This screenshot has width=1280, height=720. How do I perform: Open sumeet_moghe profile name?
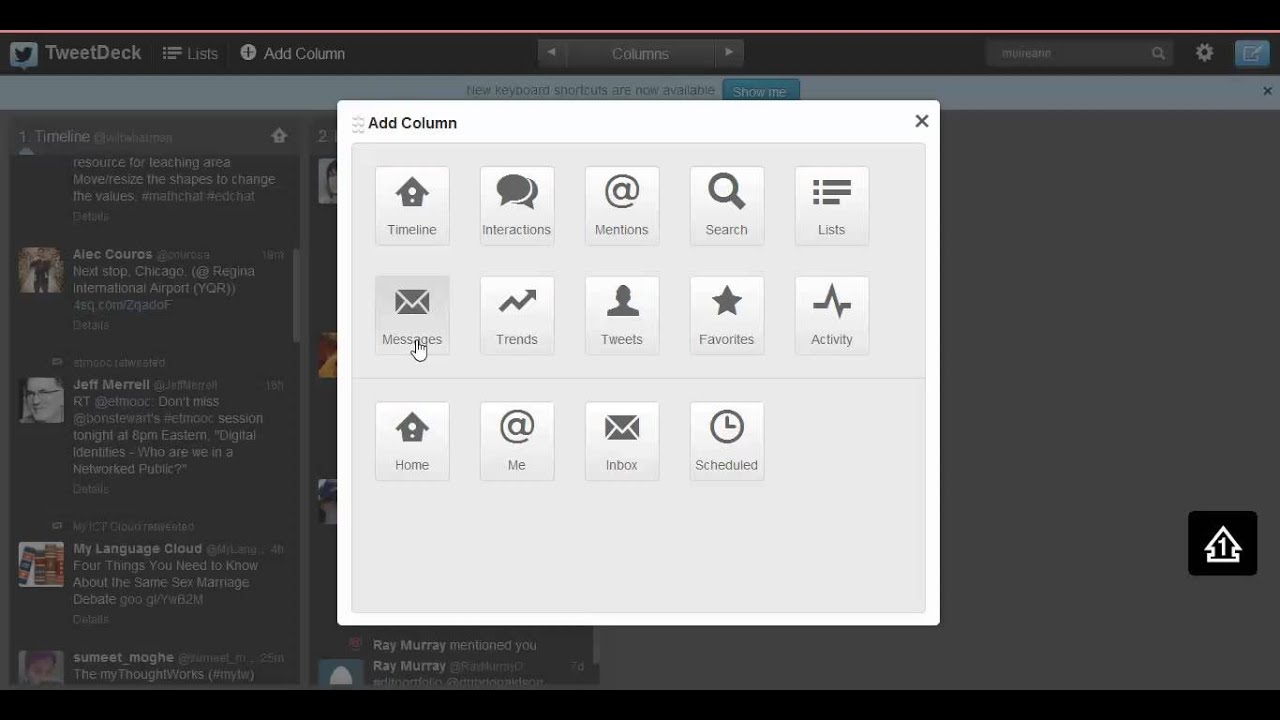[123, 657]
